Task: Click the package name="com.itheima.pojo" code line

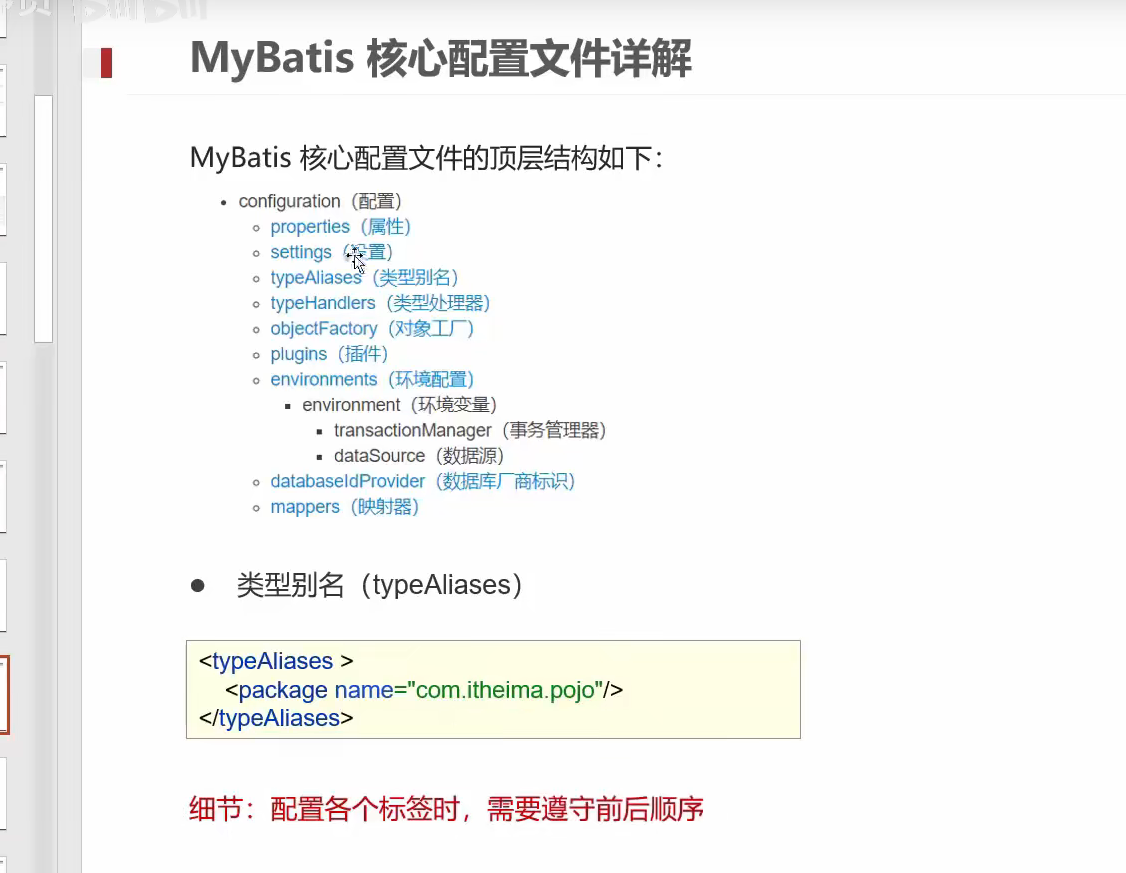Action: 424,690
